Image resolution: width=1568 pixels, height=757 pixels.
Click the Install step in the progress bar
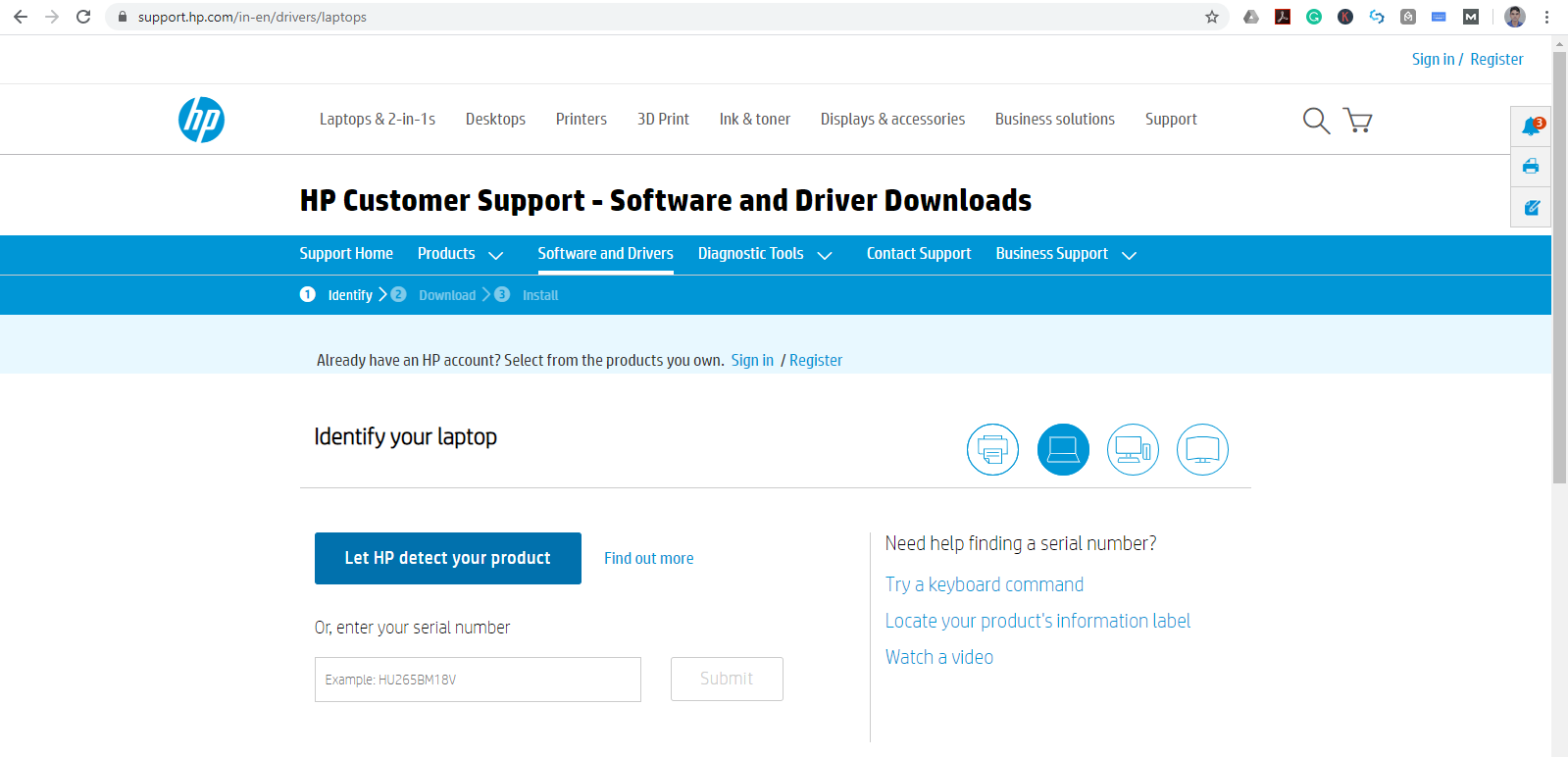click(527, 295)
